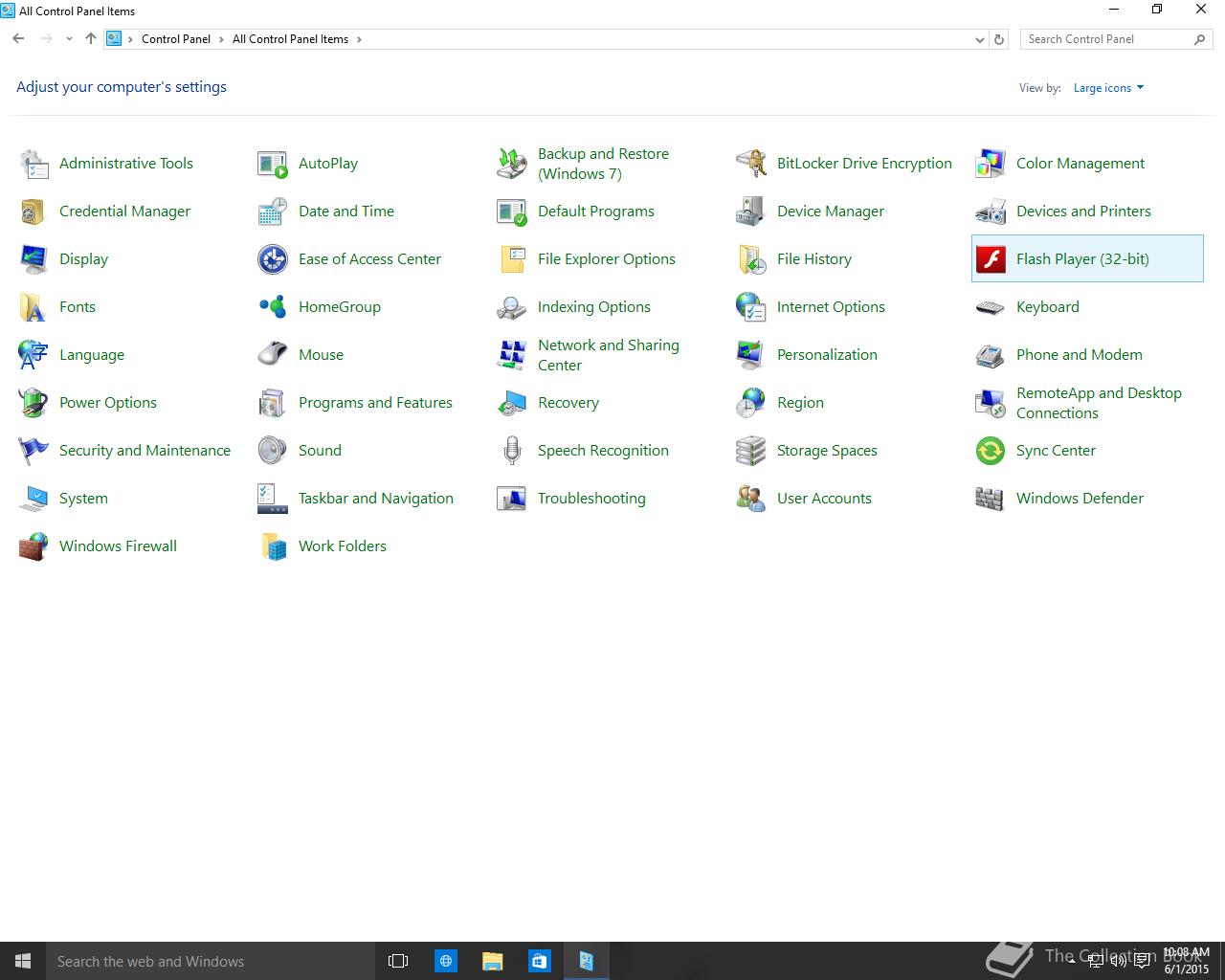Screen dimensions: 1225x980
Task: Open File Explorer from the taskbar
Action: pyautogui.click(x=492, y=961)
